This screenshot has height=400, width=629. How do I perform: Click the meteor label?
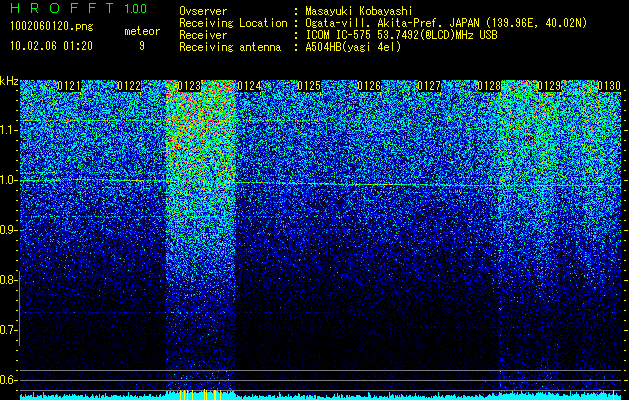[142, 31]
